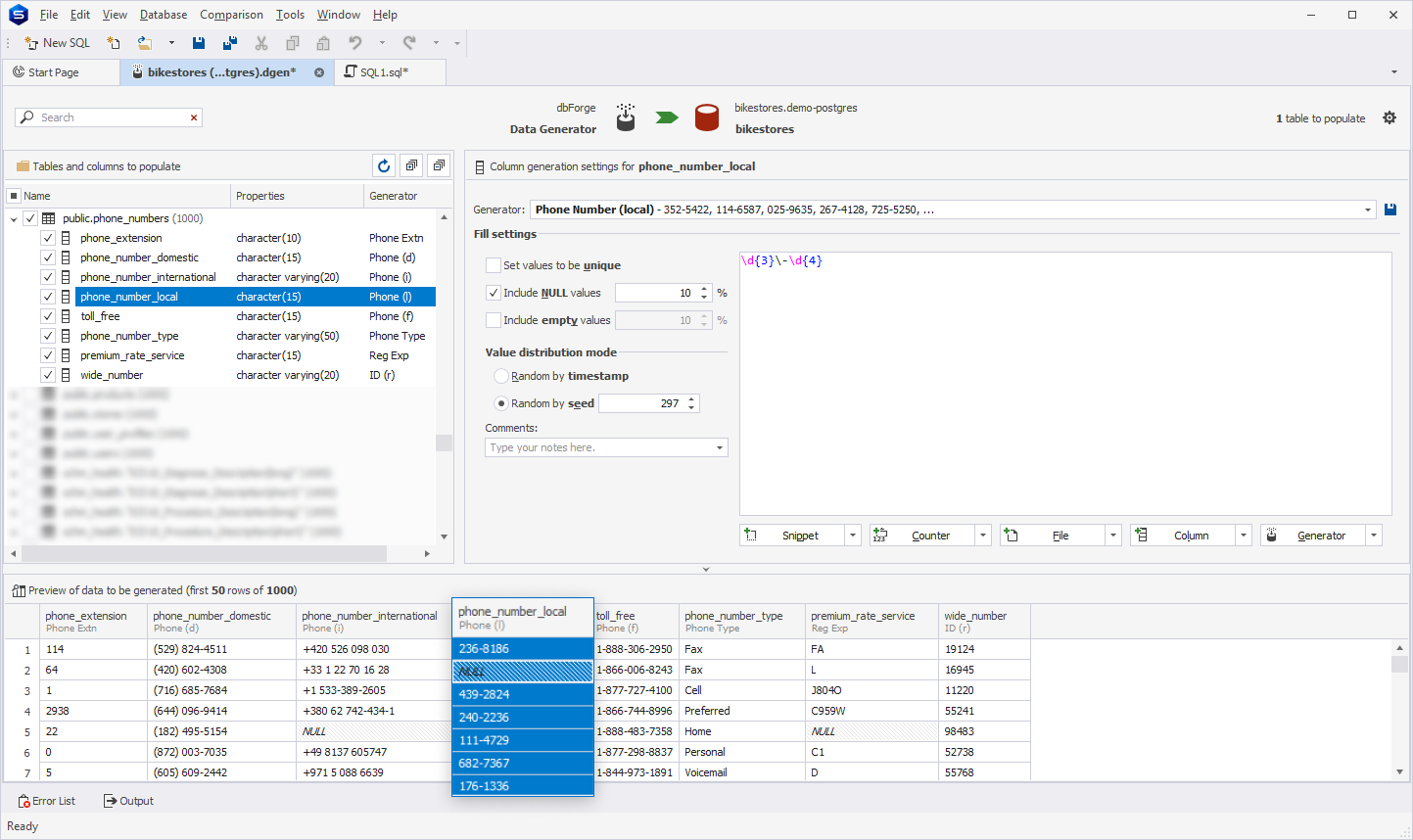This screenshot has width=1413, height=840.
Task: Click the expand all tables icon
Action: (411, 165)
